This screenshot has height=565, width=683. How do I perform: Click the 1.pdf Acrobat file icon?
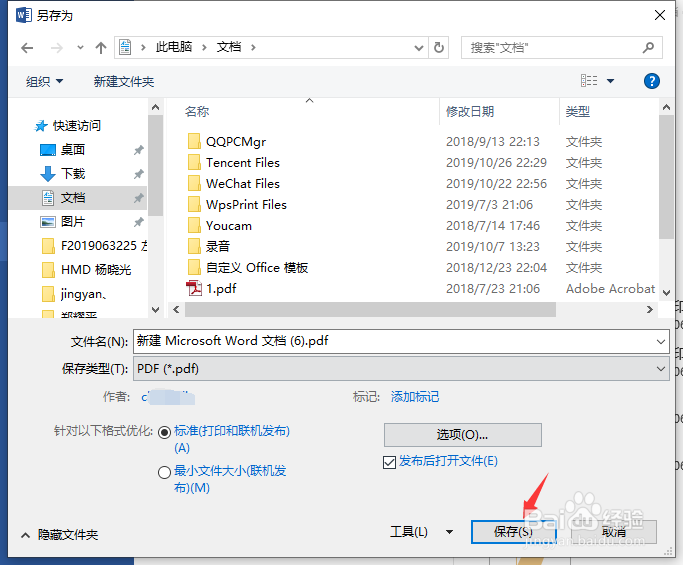pos(194,288)
